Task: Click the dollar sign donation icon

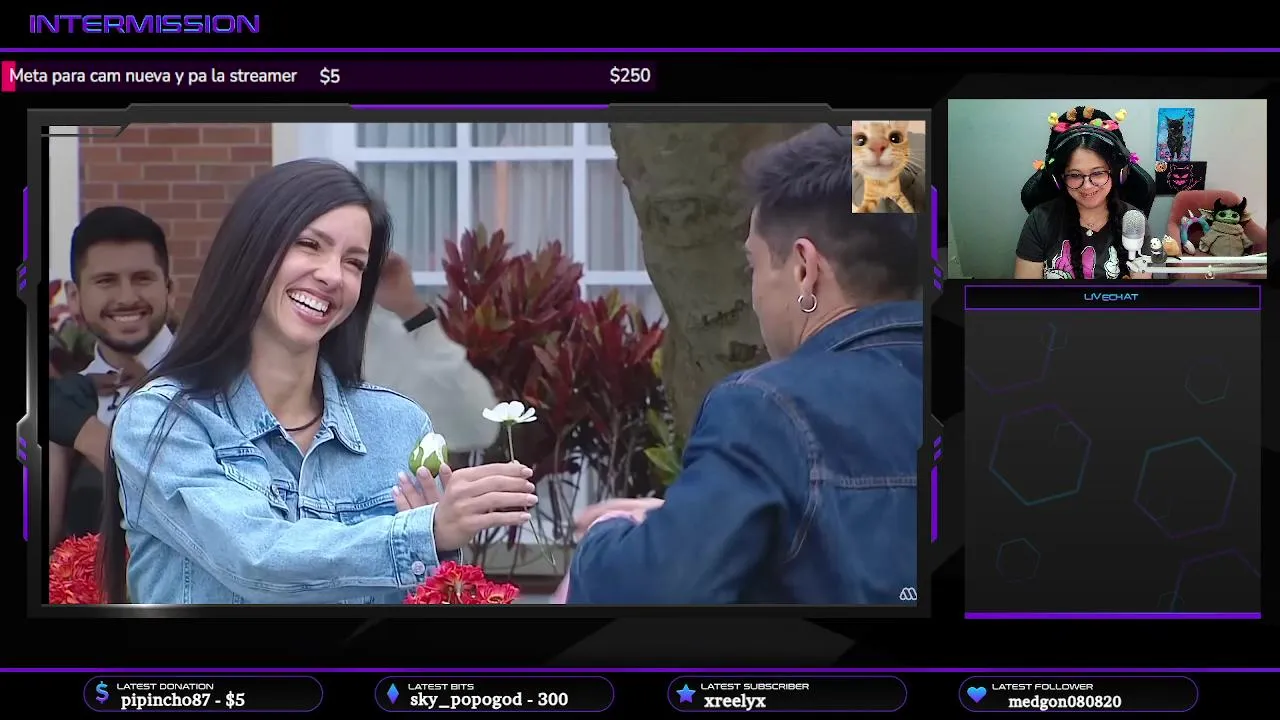Action: (102, 693)
